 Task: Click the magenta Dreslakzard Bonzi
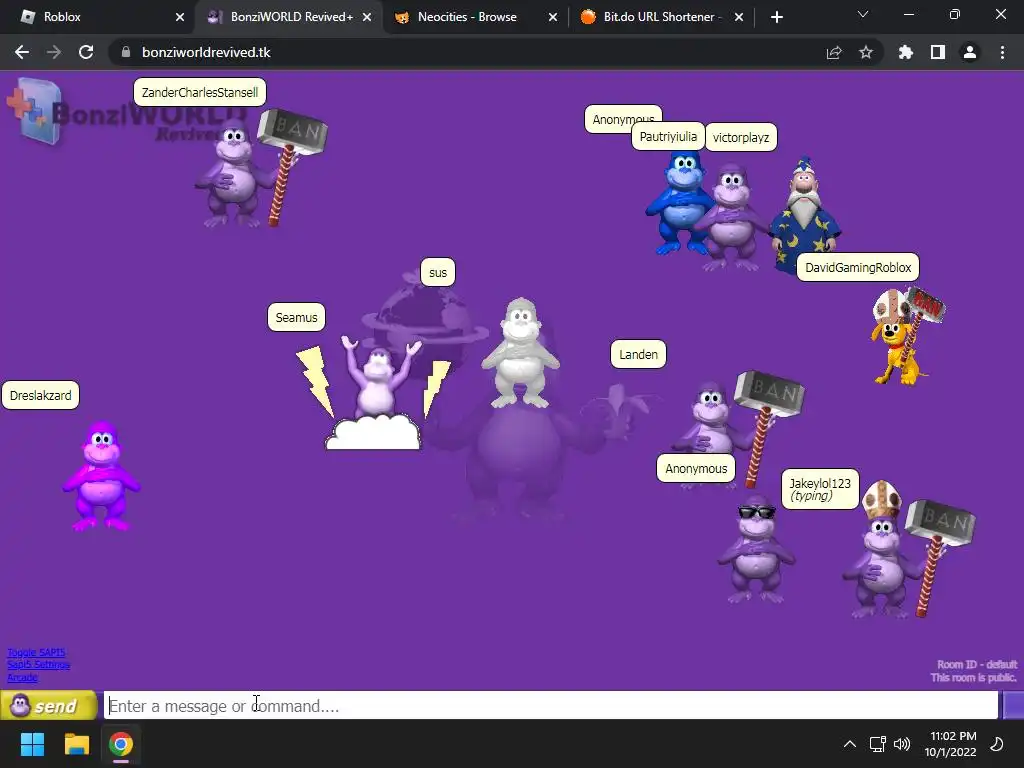101,475
